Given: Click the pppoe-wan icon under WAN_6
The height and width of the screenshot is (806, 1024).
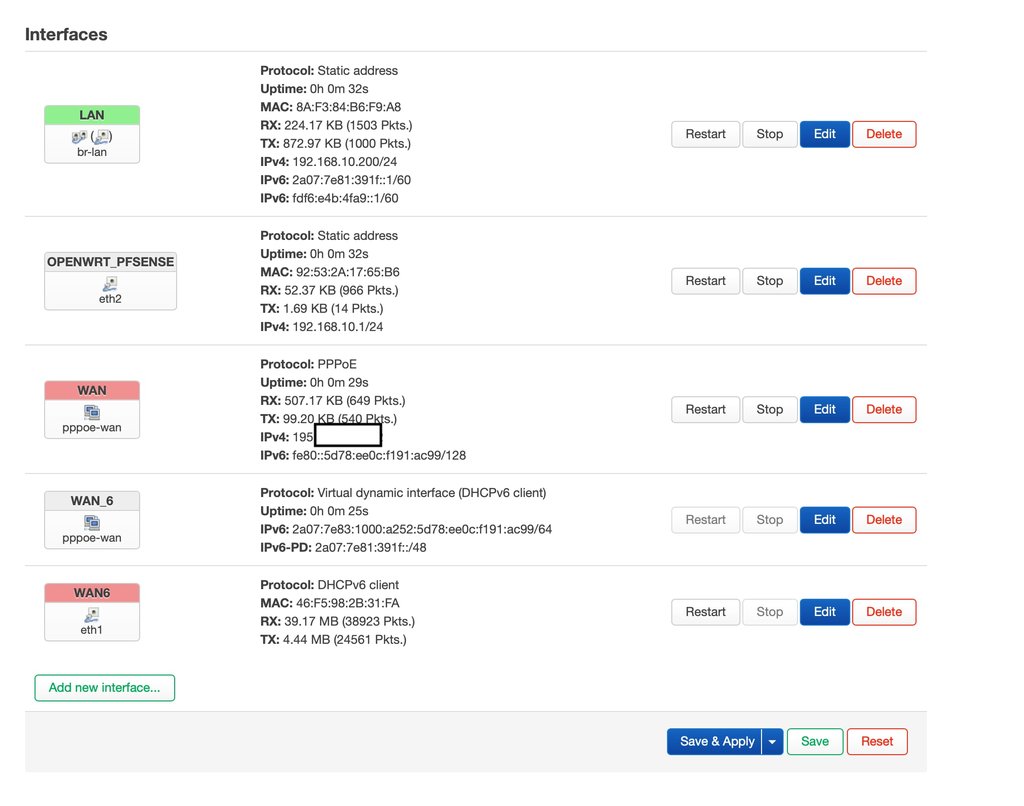Looking at the screenshot, I should click(x=91, y=523).
